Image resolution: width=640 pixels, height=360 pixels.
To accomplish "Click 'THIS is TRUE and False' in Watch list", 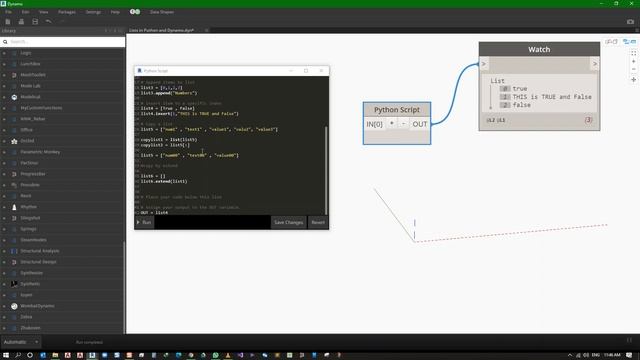I will 552,97.
